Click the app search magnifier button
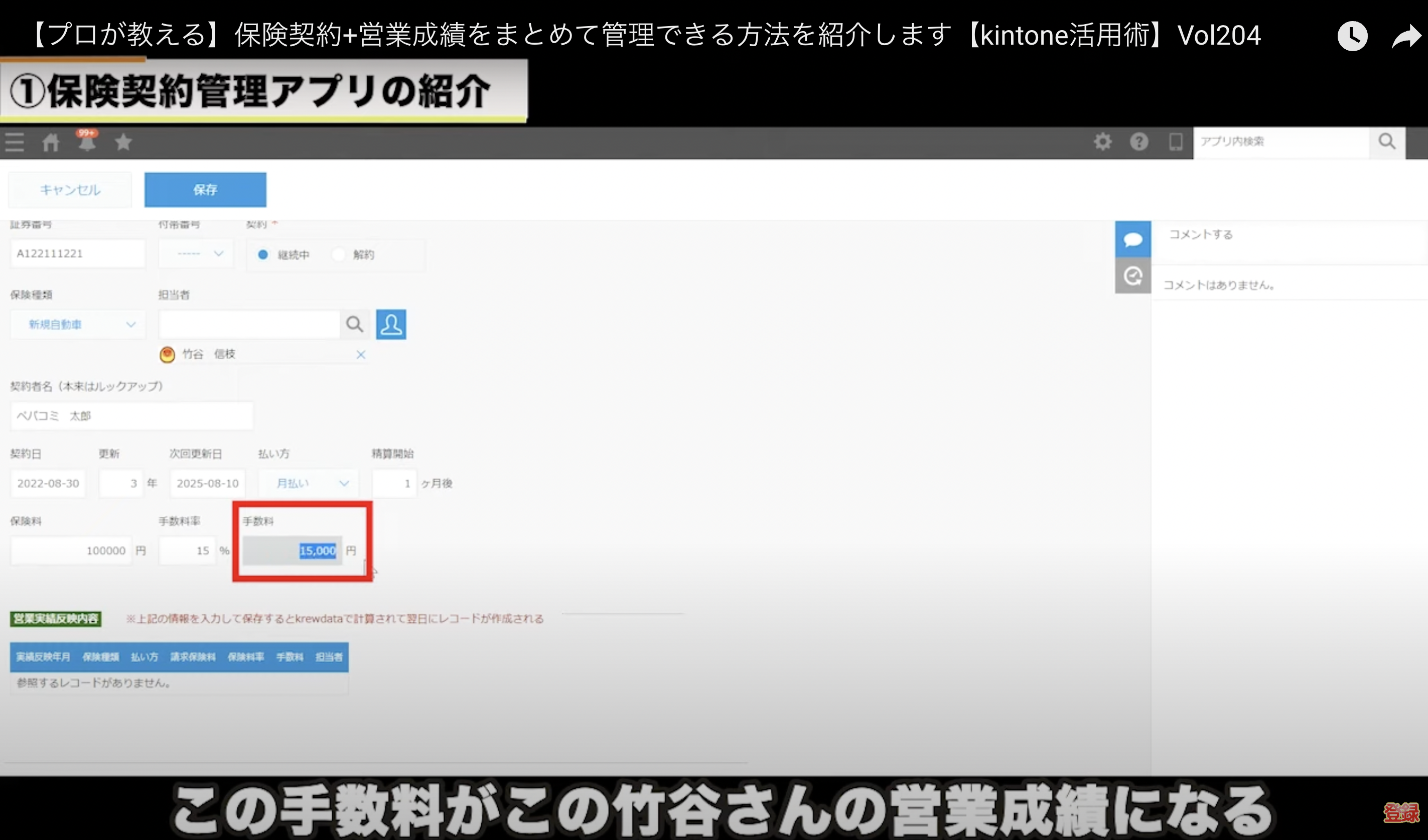The image size is (1428, 840). pos(1387,142)
